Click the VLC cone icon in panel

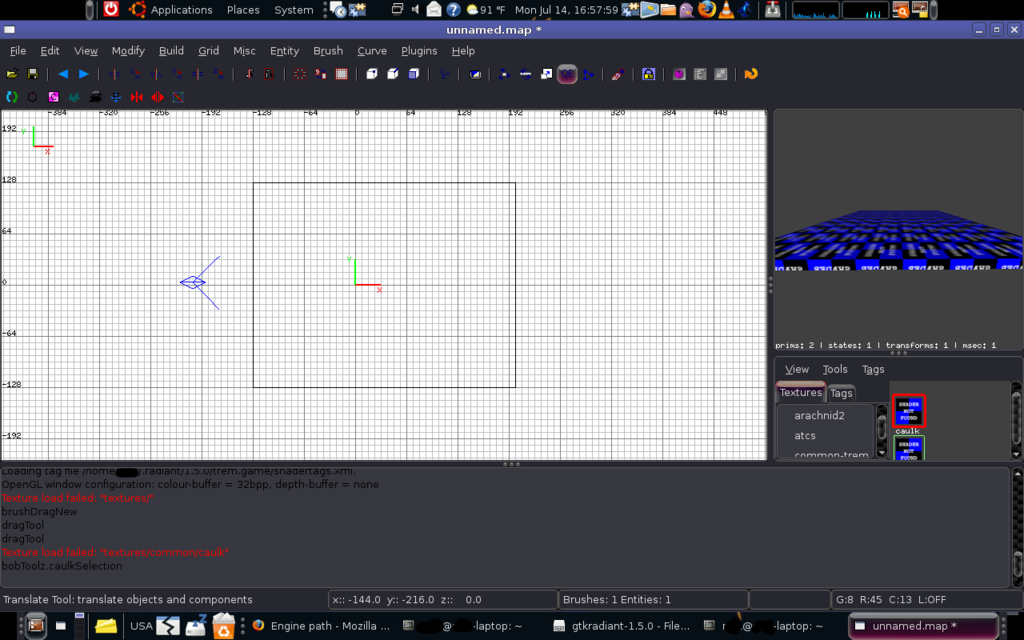pos(726,9)
